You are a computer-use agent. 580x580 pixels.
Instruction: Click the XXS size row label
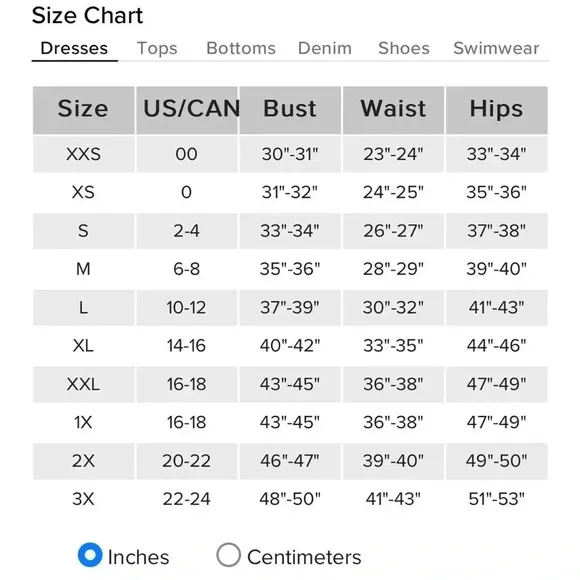coord(83,154)
